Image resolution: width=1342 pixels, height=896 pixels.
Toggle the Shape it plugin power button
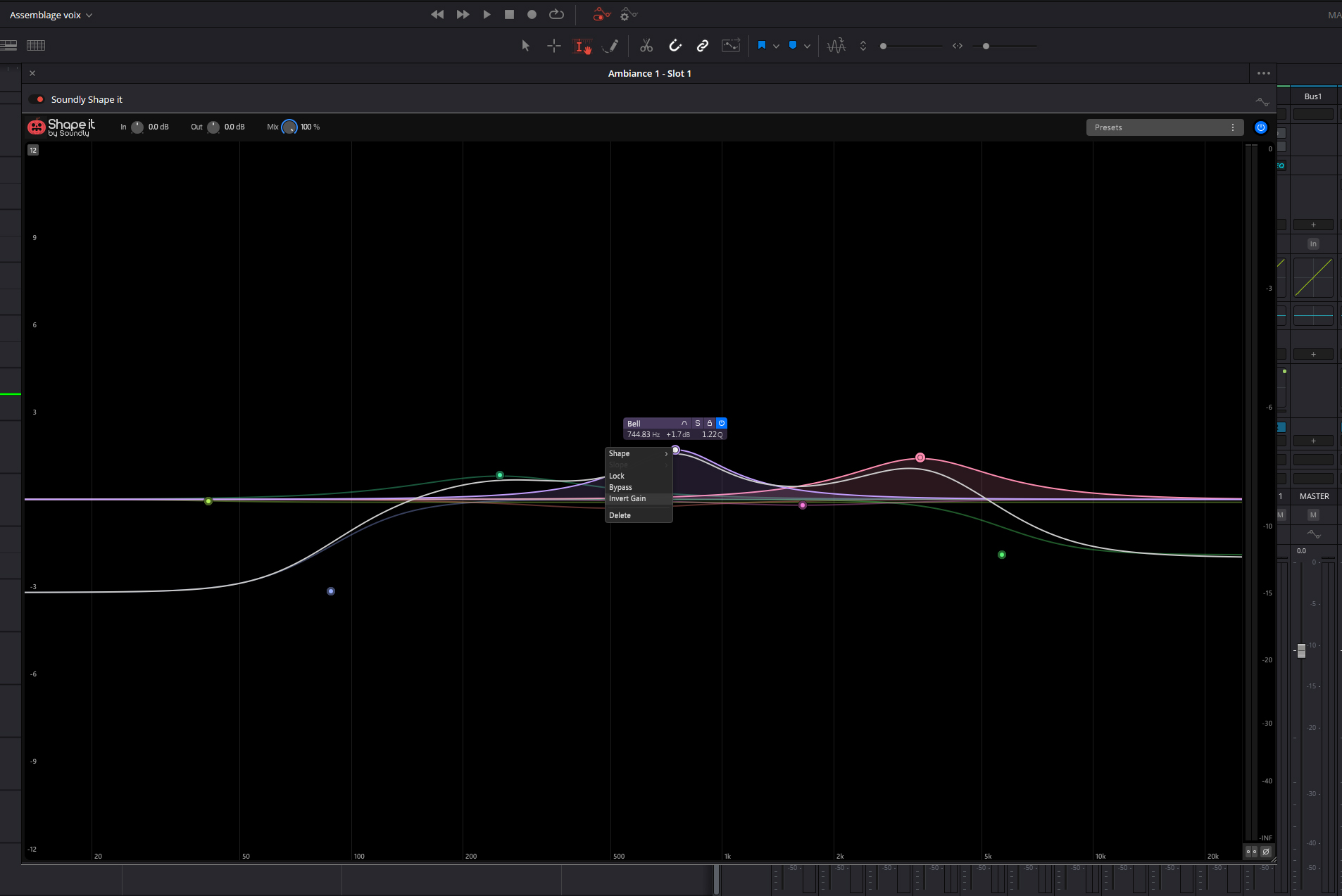[1260, 127]
